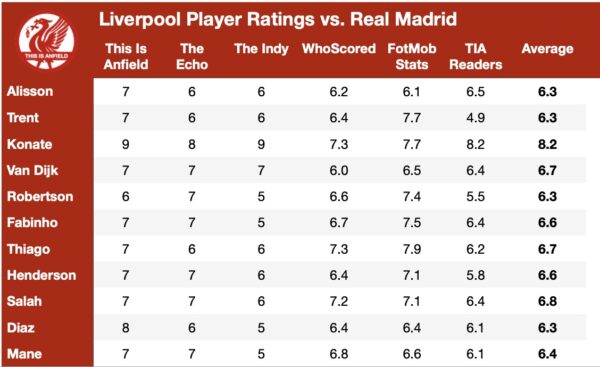Click the Robertson player name
Screen dimensions: 600x367
coord(40,196)
